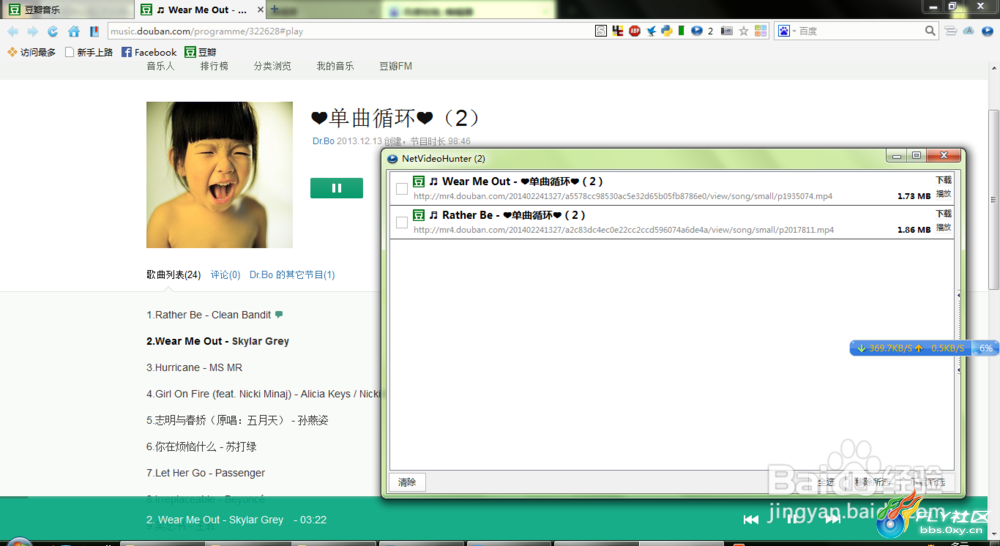Click Douban icon beside Wear Me Out entry
Screen dimensions: 1000x546
pyautogui.click(x=418, y=181)
